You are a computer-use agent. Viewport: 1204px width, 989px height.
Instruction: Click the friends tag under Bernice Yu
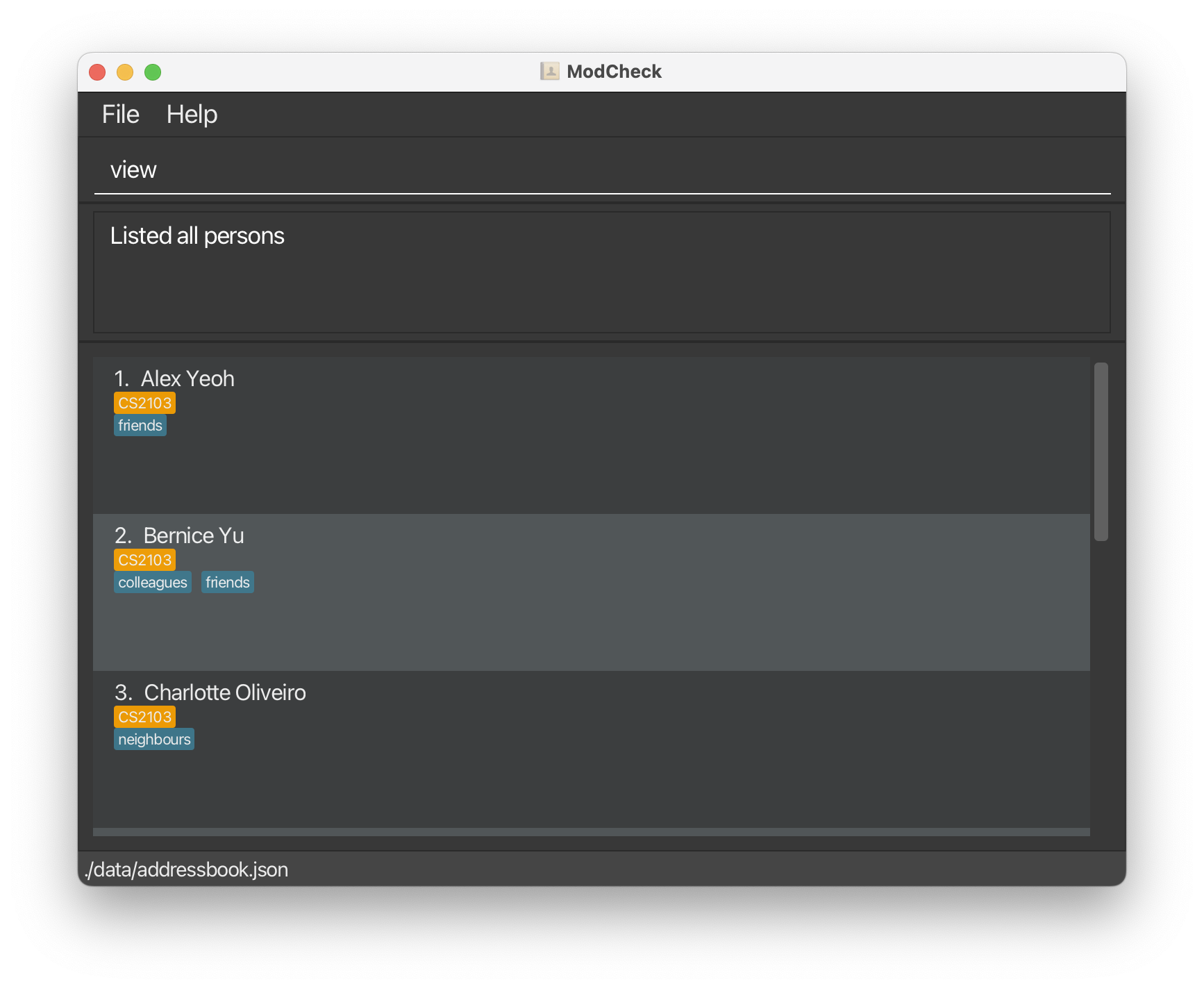pyautogui.click(x=228, y=583)
